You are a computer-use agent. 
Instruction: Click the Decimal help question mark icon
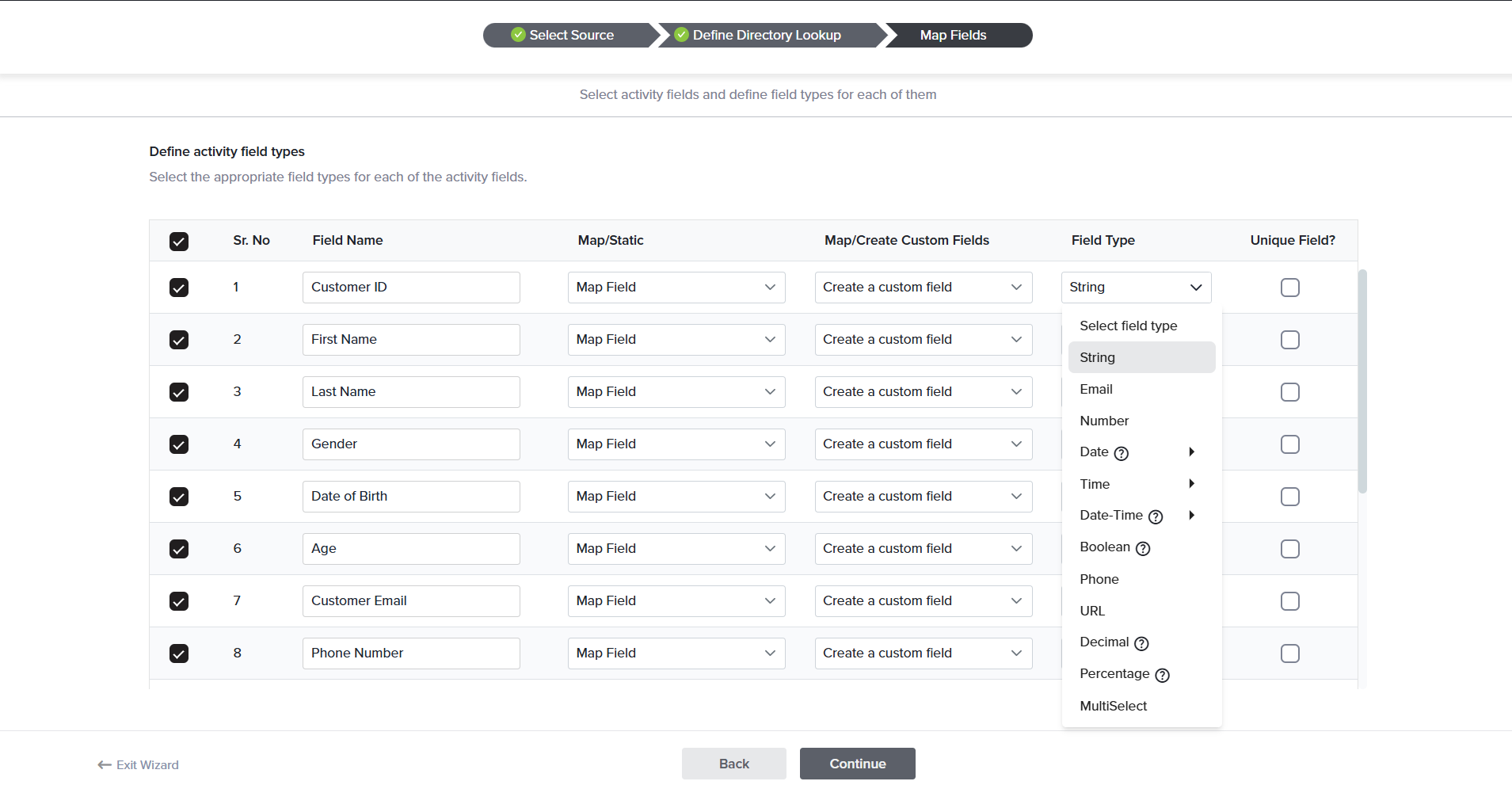[x=1141, y=643]
